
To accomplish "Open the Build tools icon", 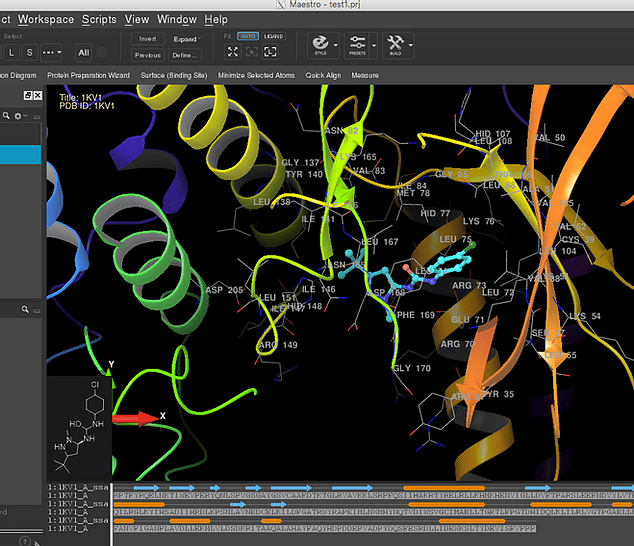I will (x=395, y=43).
